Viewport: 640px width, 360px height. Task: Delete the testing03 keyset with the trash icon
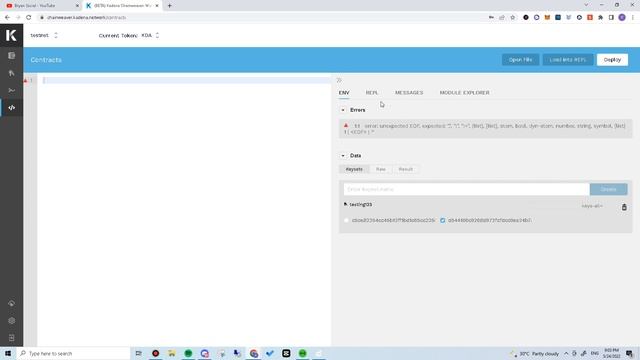pos(624,207)
